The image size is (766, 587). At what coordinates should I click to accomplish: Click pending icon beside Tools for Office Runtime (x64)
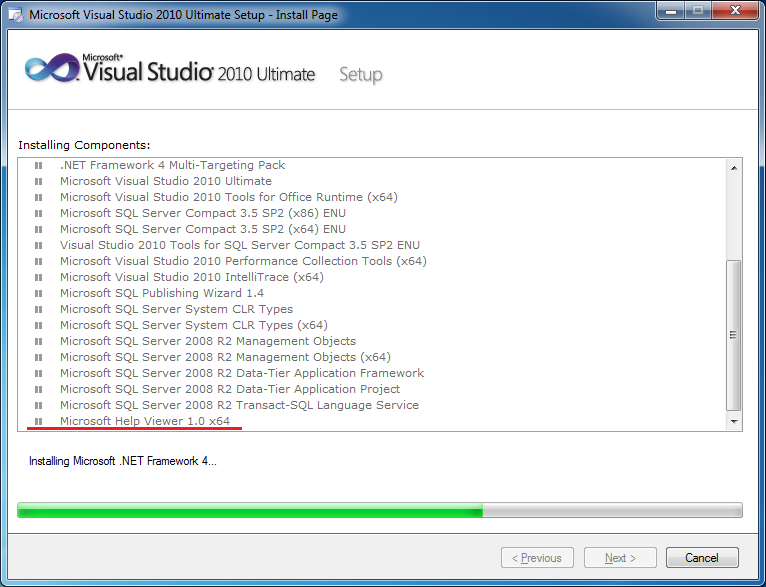39,197
